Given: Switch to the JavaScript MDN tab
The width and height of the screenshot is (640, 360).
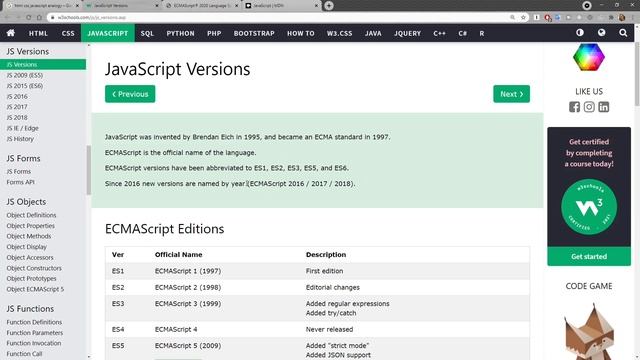Looking at the screenshot, I should 282,6.
